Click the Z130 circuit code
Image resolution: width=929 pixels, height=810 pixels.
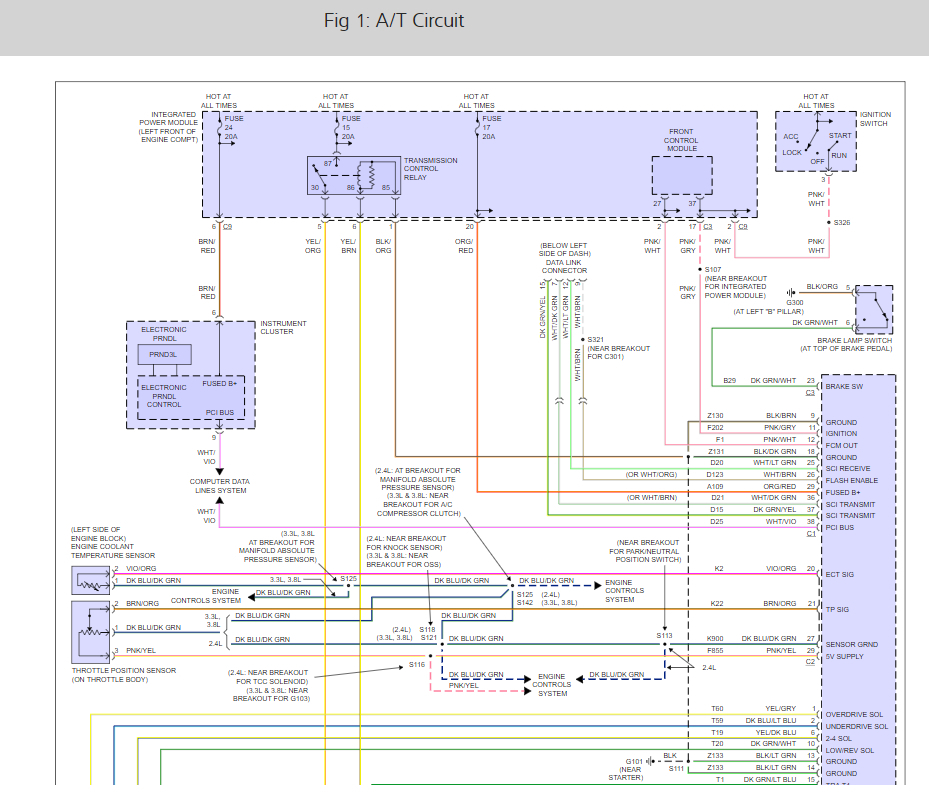[715, 416]
